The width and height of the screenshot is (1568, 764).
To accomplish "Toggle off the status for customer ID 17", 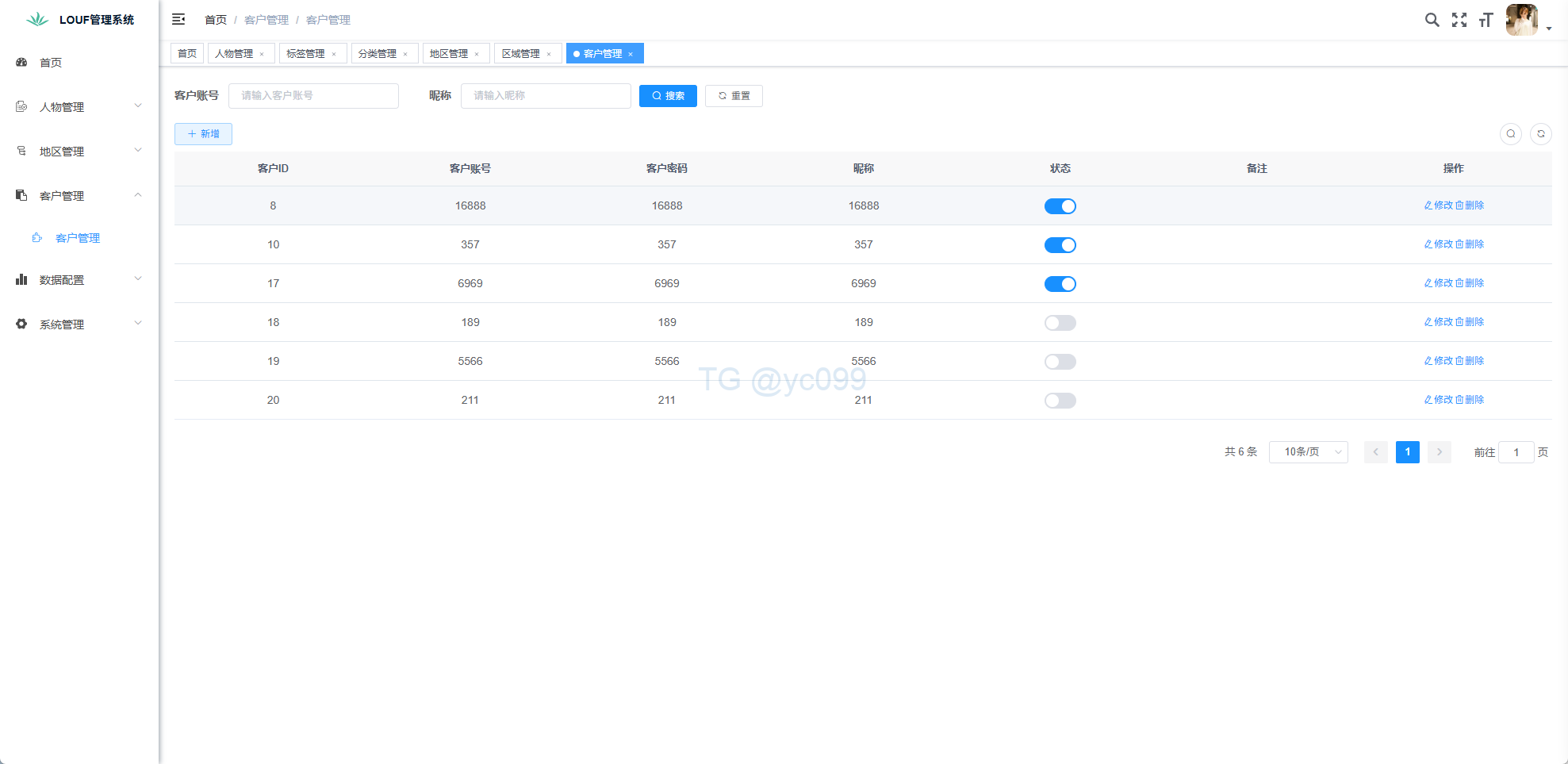I will [1060, 284].
